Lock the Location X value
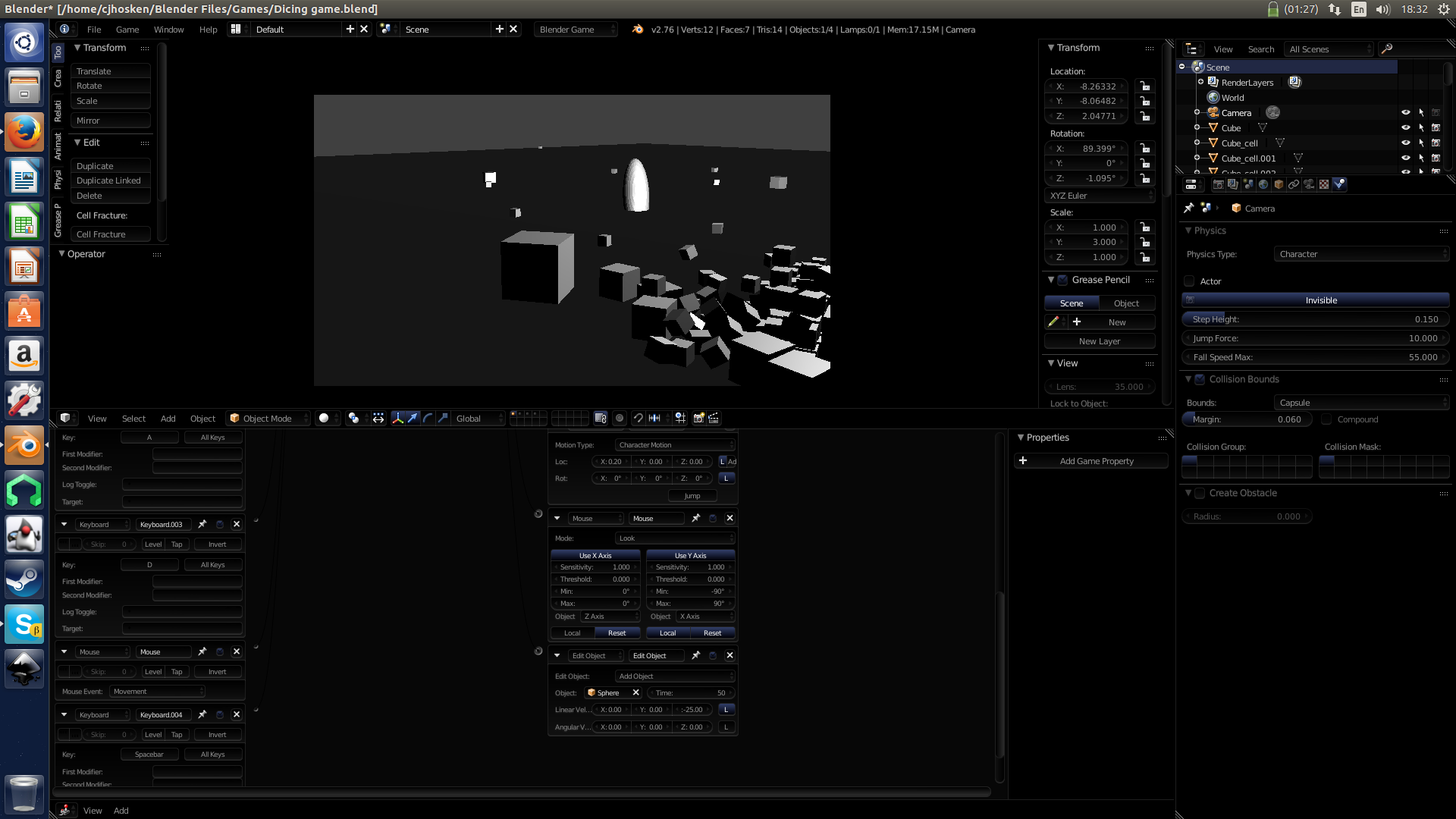Image resolution: width=1456 pixels, height=819 pixels. (1145, 86)
